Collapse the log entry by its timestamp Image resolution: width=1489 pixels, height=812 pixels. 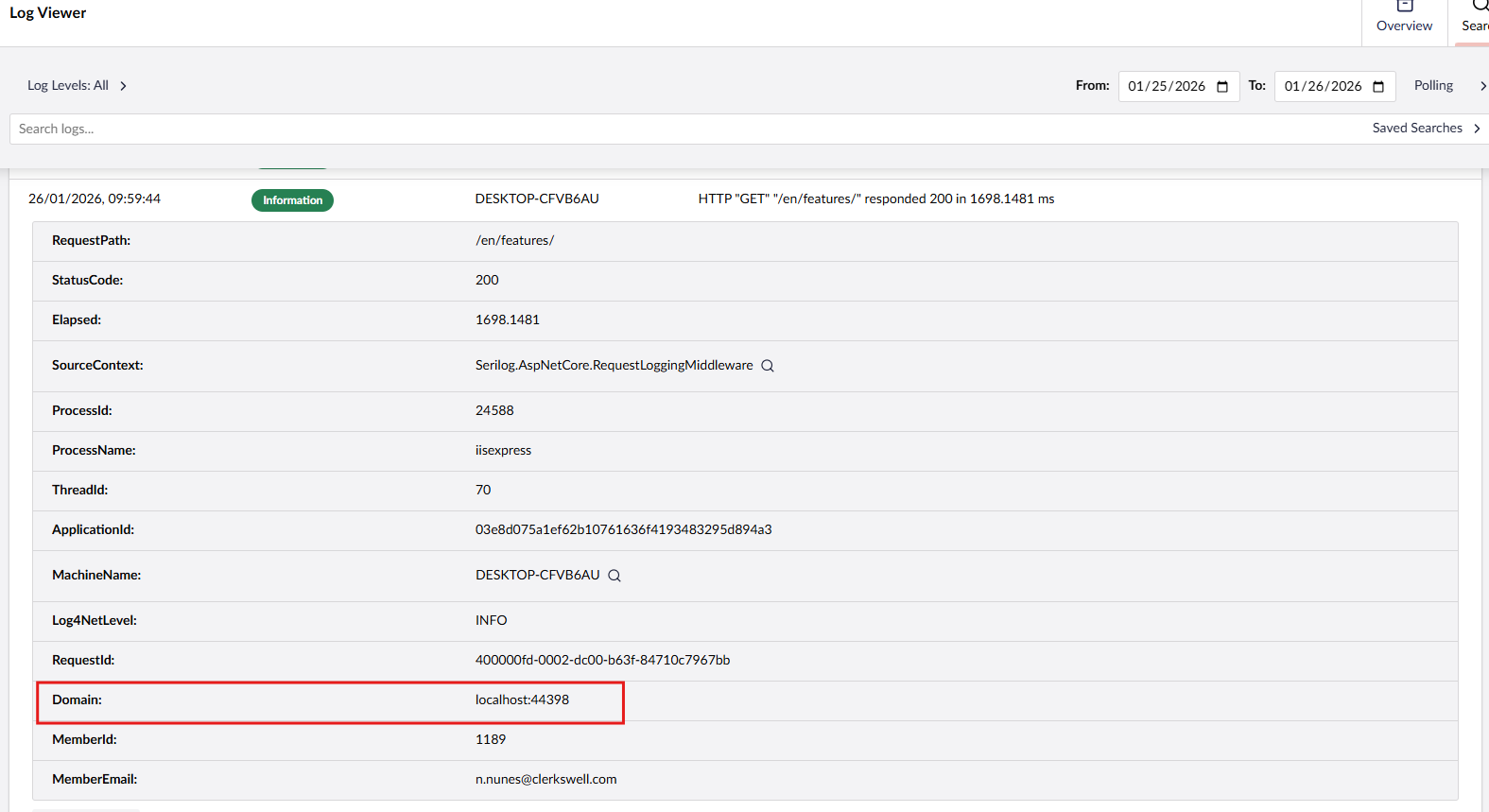click(x=95, y=199)
